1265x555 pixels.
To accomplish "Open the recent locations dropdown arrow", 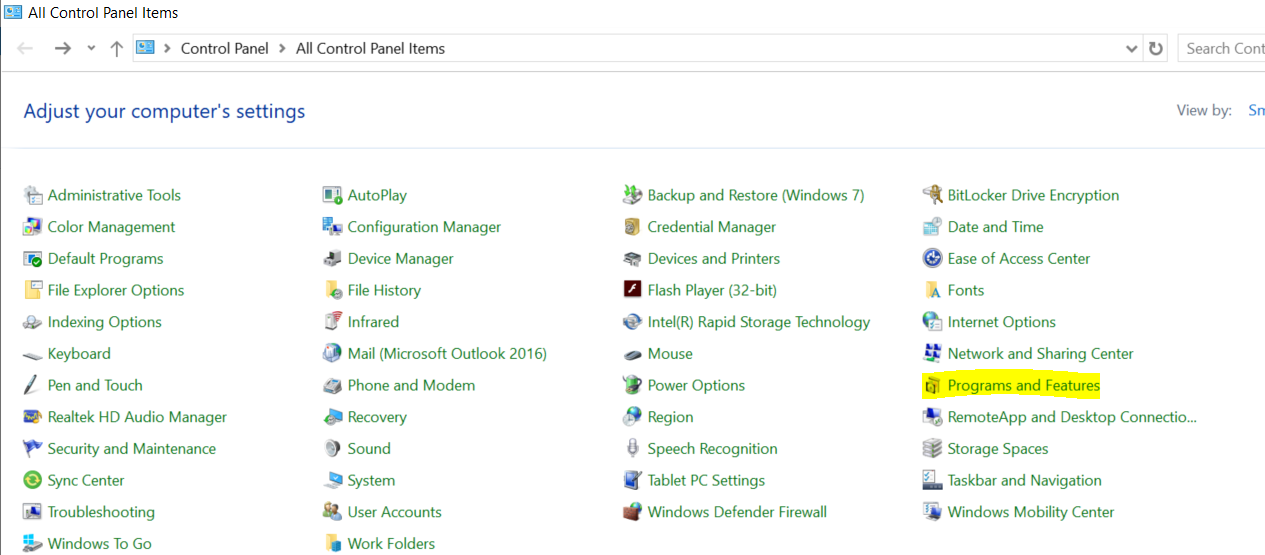I will (91, 48).
